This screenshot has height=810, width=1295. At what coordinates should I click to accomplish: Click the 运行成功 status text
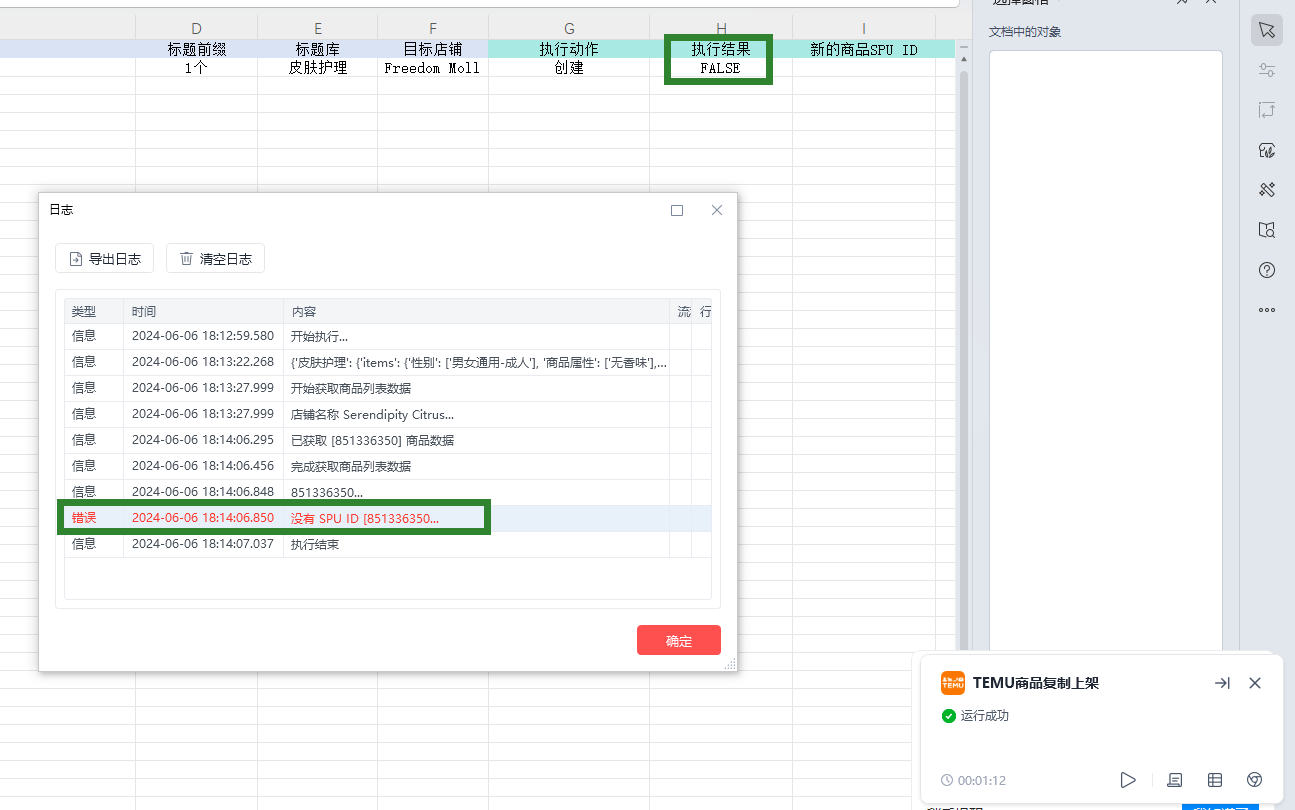(x=985, y=716)
